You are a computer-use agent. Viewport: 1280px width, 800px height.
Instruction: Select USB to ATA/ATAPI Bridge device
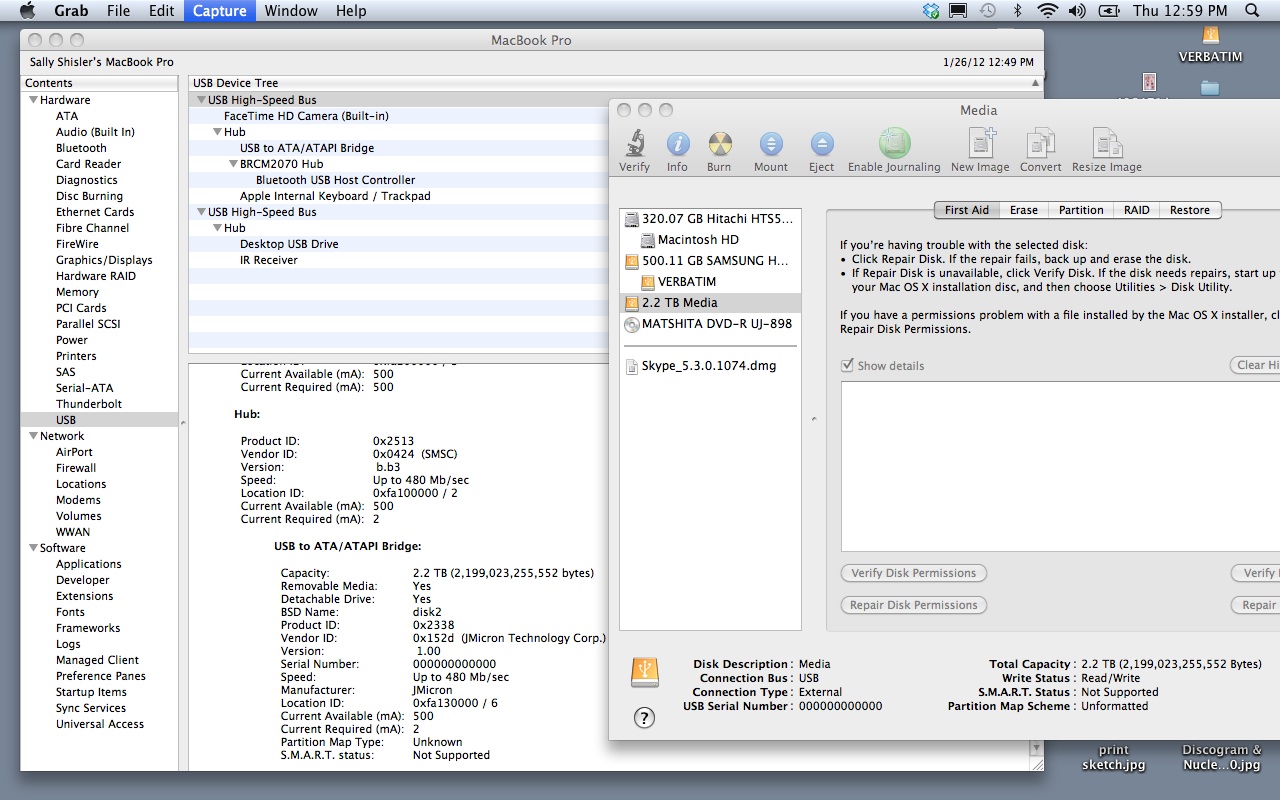click(x=307, y=148)
